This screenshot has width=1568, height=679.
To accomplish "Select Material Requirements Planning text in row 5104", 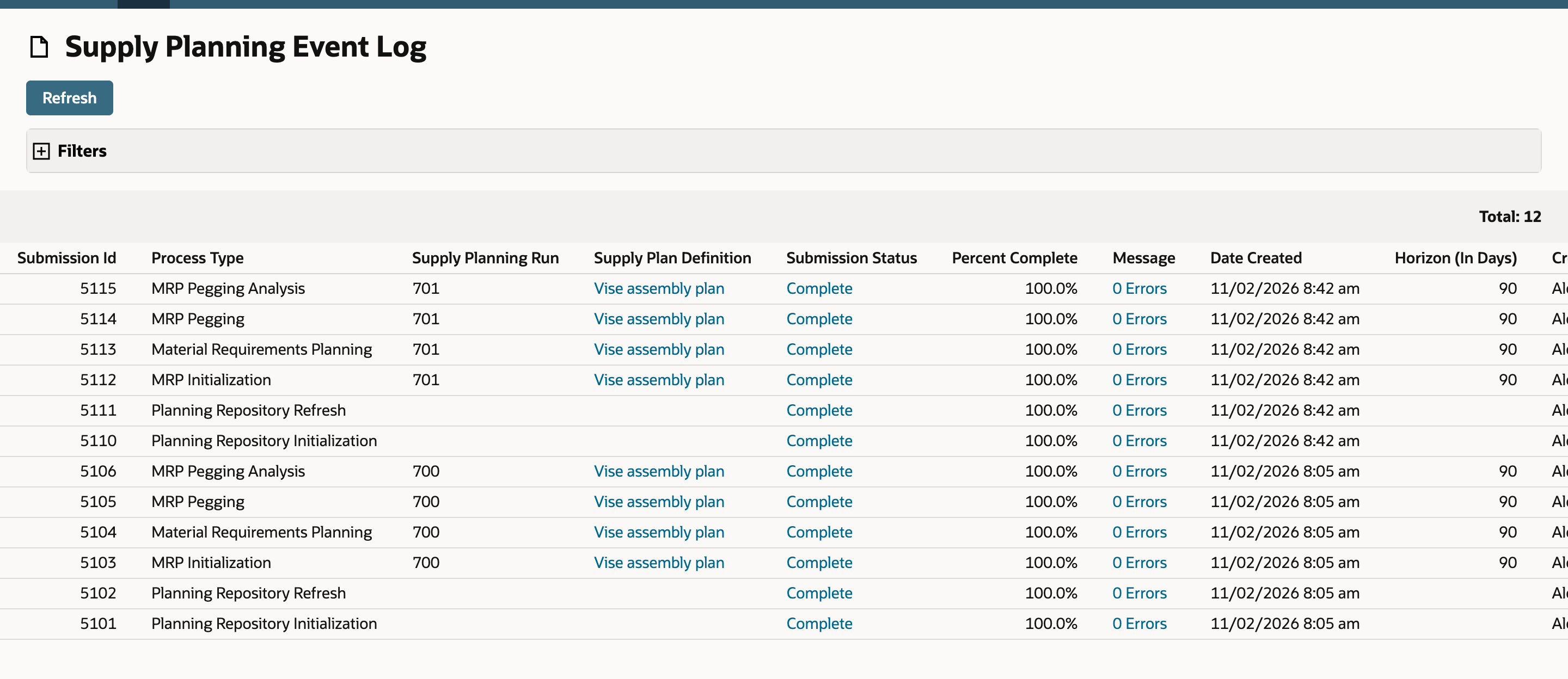I will coord(261,532).
